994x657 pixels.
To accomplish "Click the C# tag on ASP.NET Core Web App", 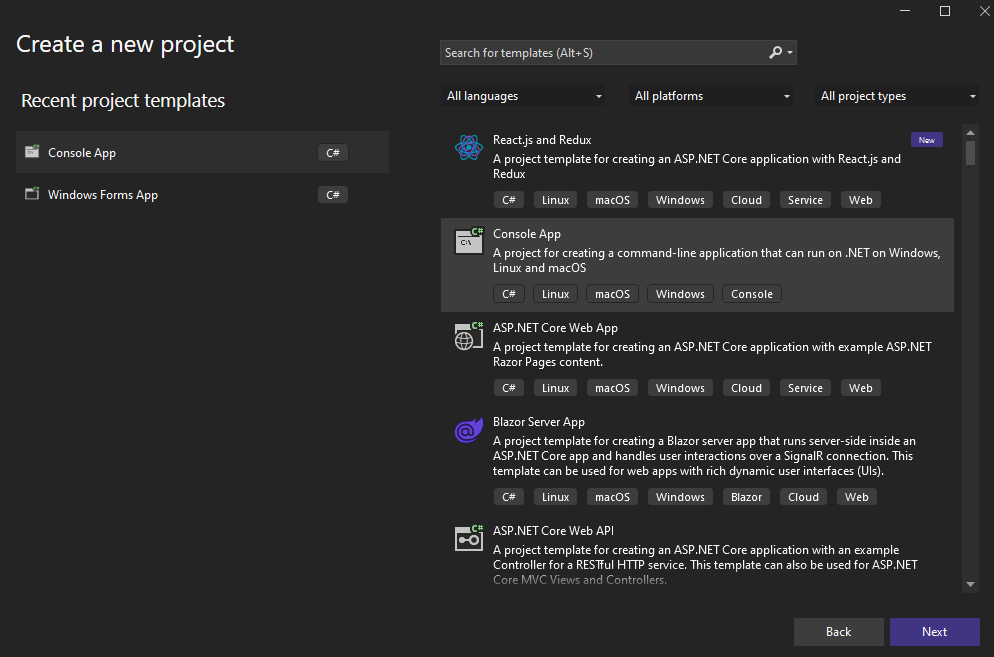I will [x=509, y=387].
